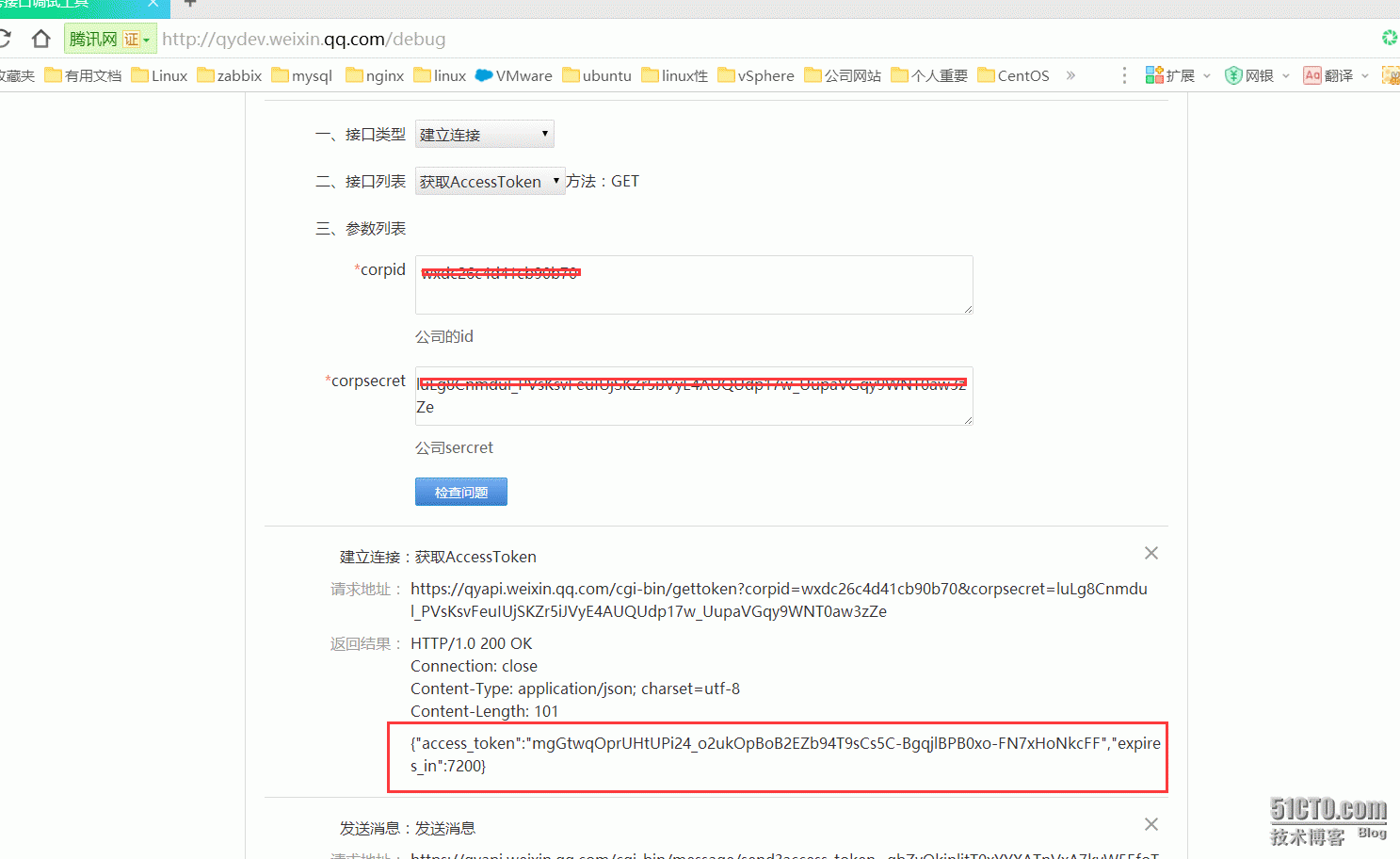Show more bookmarks via the chevron
The height and width of the screenshot is (859, 1400).
1070,75
